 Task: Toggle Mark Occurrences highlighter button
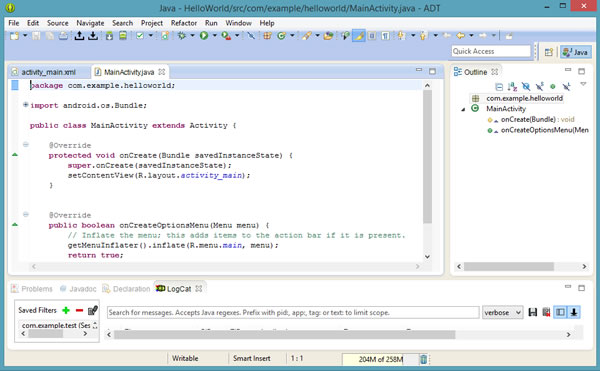pyautogui.click(x=359, y=36)
